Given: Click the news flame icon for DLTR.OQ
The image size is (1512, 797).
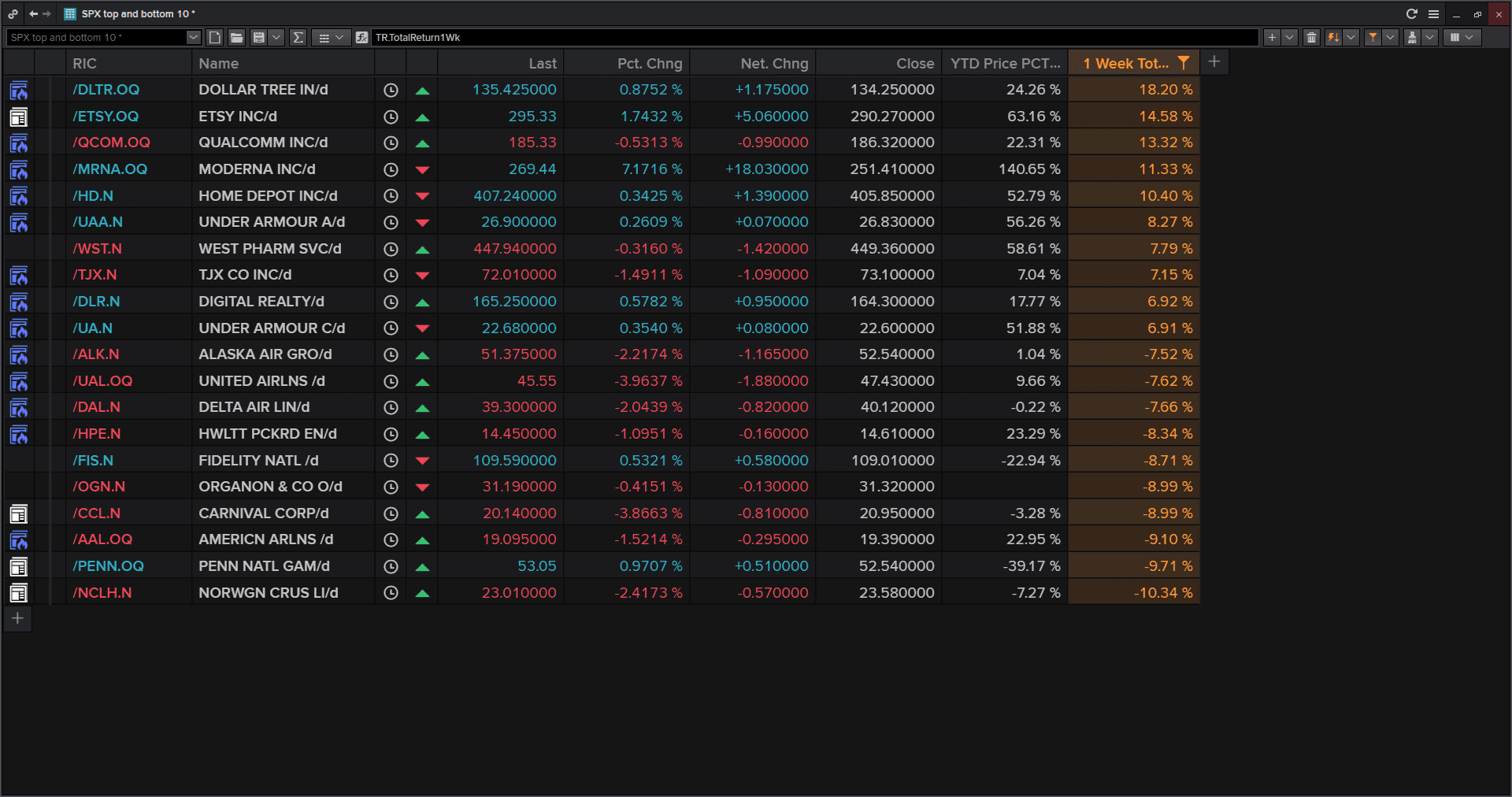Looking at the screenshot, I should (x=18, y=90).
